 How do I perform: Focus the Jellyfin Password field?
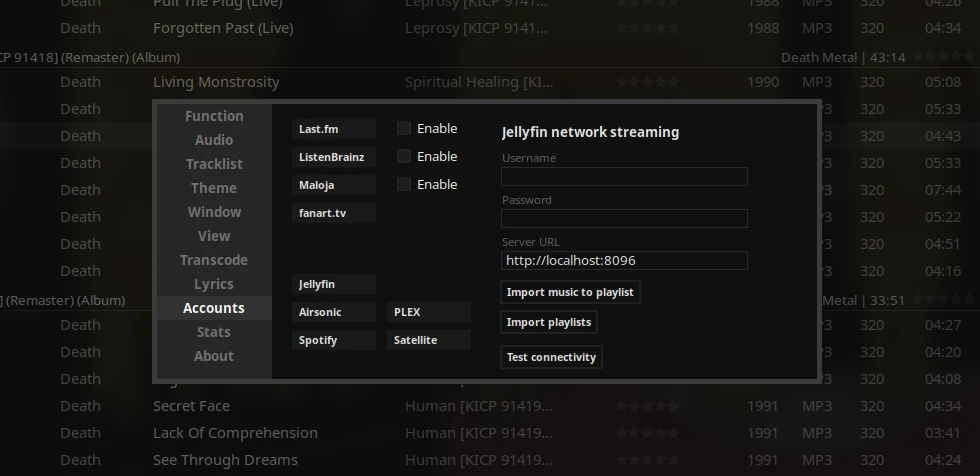click(624, 218)
